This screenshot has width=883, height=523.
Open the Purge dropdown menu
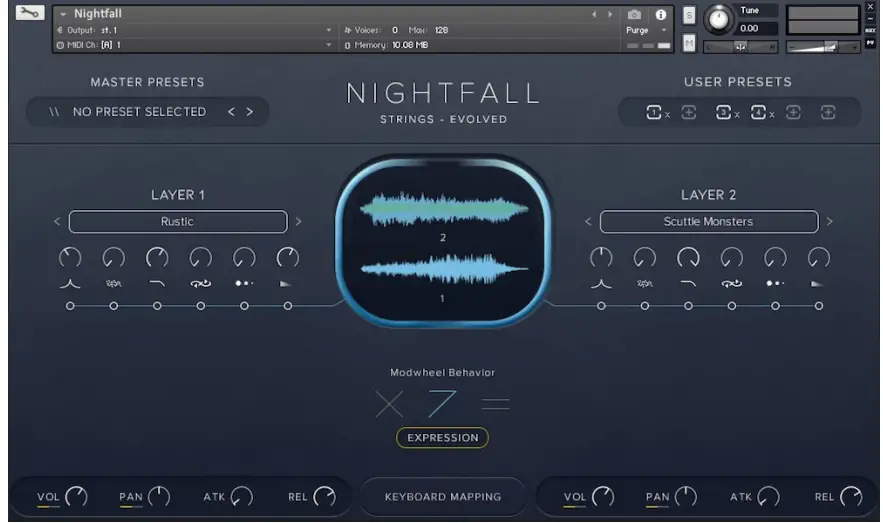click(x=646, y=30)
